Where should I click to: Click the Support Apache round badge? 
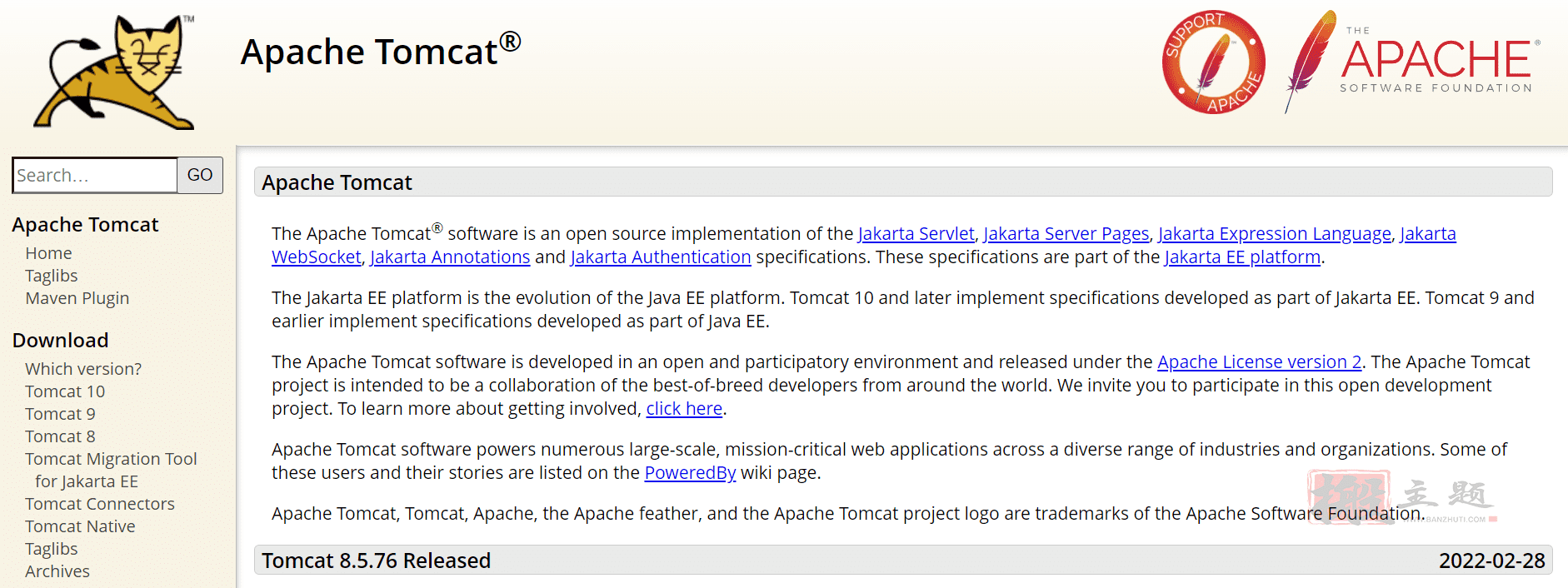click(1213, 62)
